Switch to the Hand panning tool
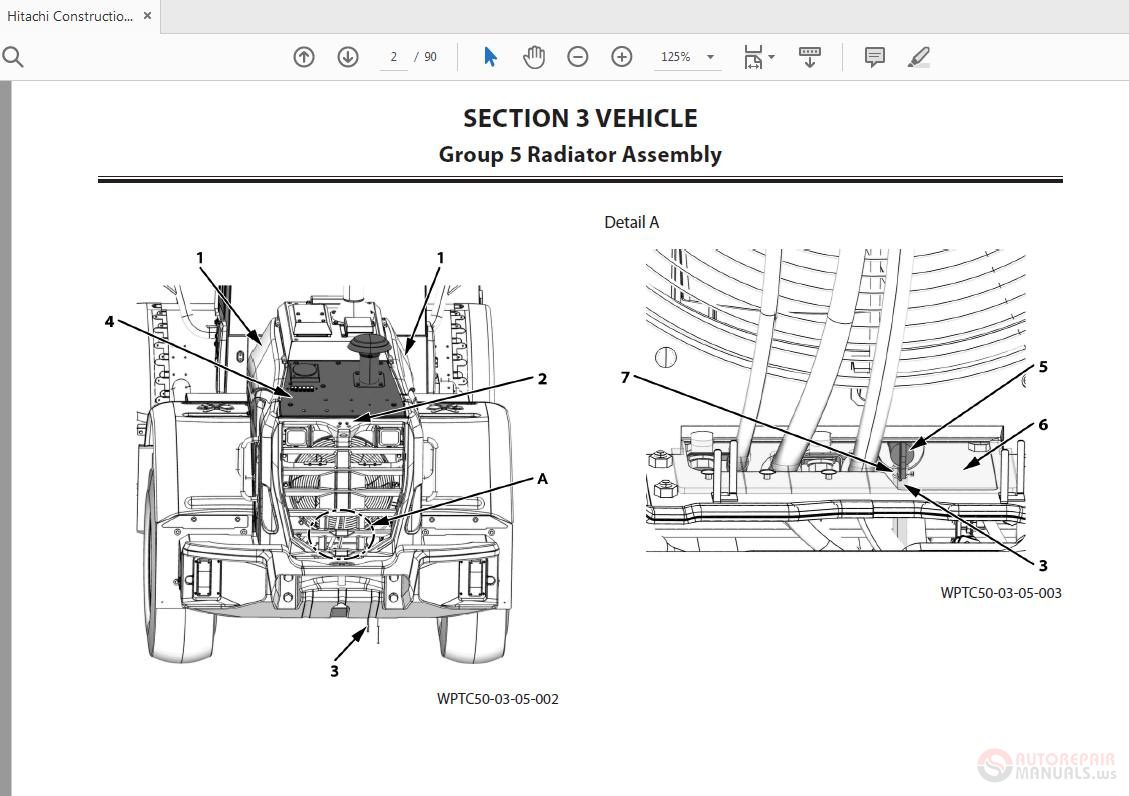 534,57
